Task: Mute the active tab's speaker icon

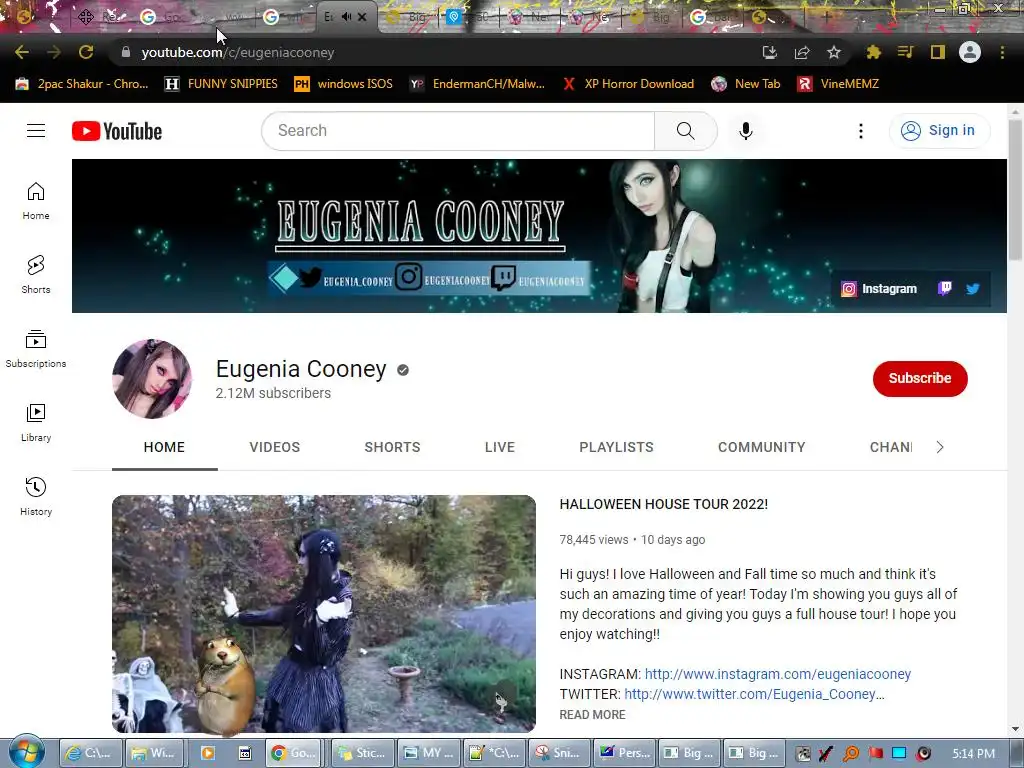Action: [346, 17]
